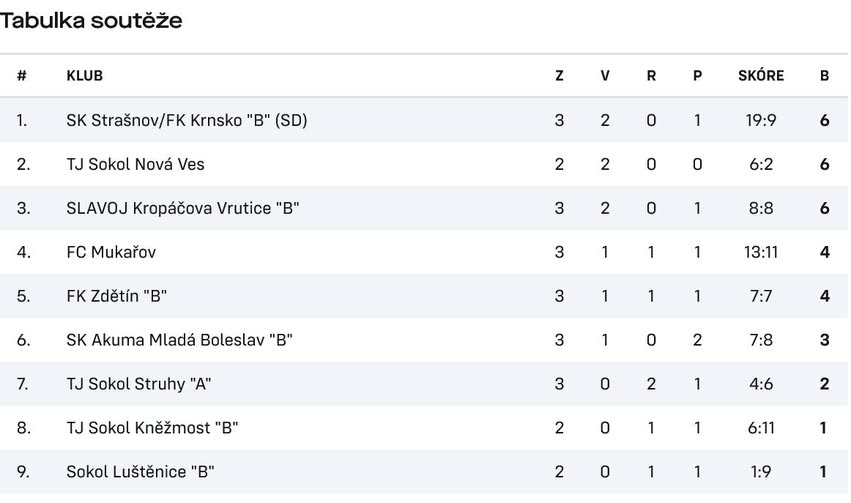Open SK Strašnov/FK Krnsko "B" (SD) club link
The image size is (851, 503).
[x=186, y=120]
